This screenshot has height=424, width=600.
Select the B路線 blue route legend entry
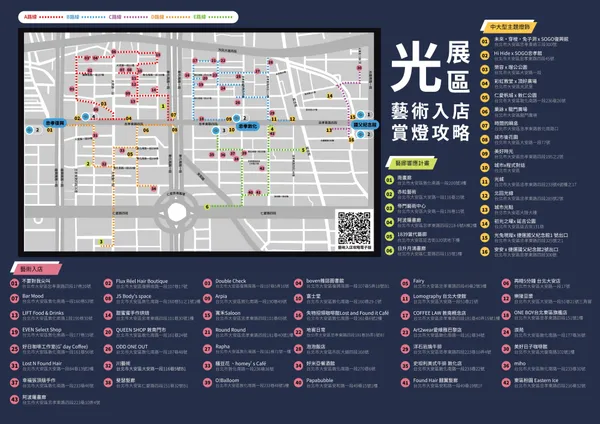tap(86, 17)
